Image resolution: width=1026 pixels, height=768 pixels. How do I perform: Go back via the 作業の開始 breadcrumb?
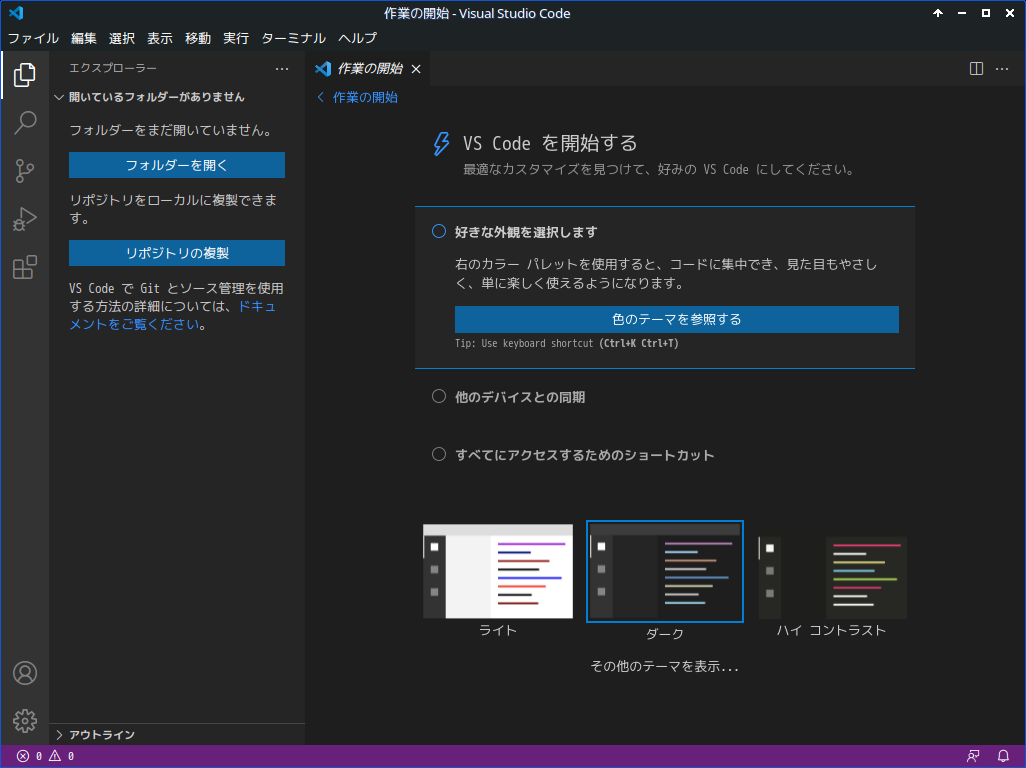pos(357,97)
